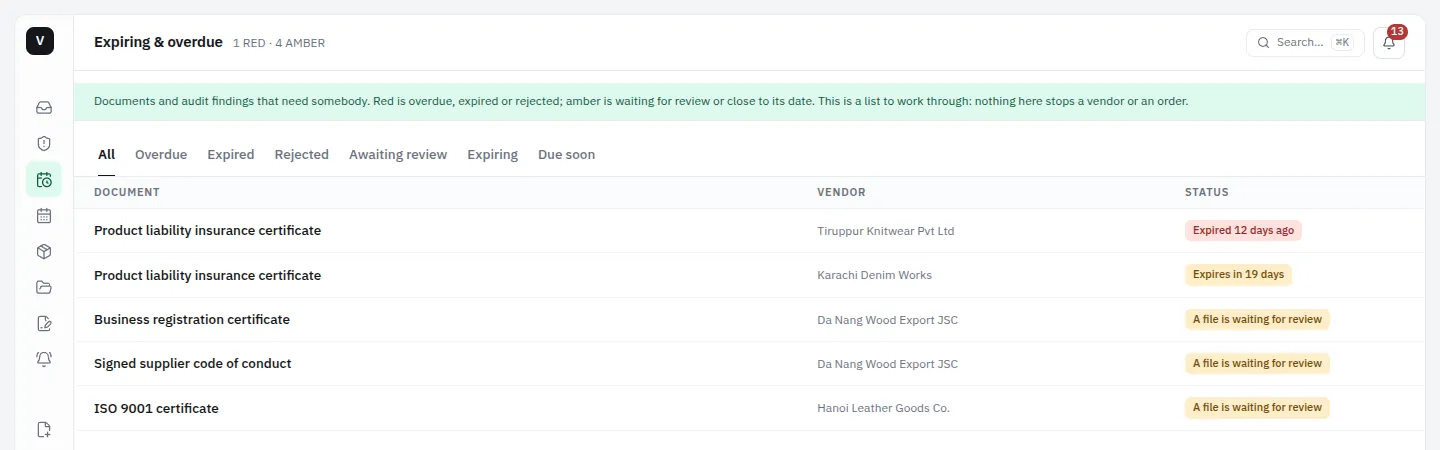Click the 1 RED · 4 AMBER summary

[x=279, y=43]
